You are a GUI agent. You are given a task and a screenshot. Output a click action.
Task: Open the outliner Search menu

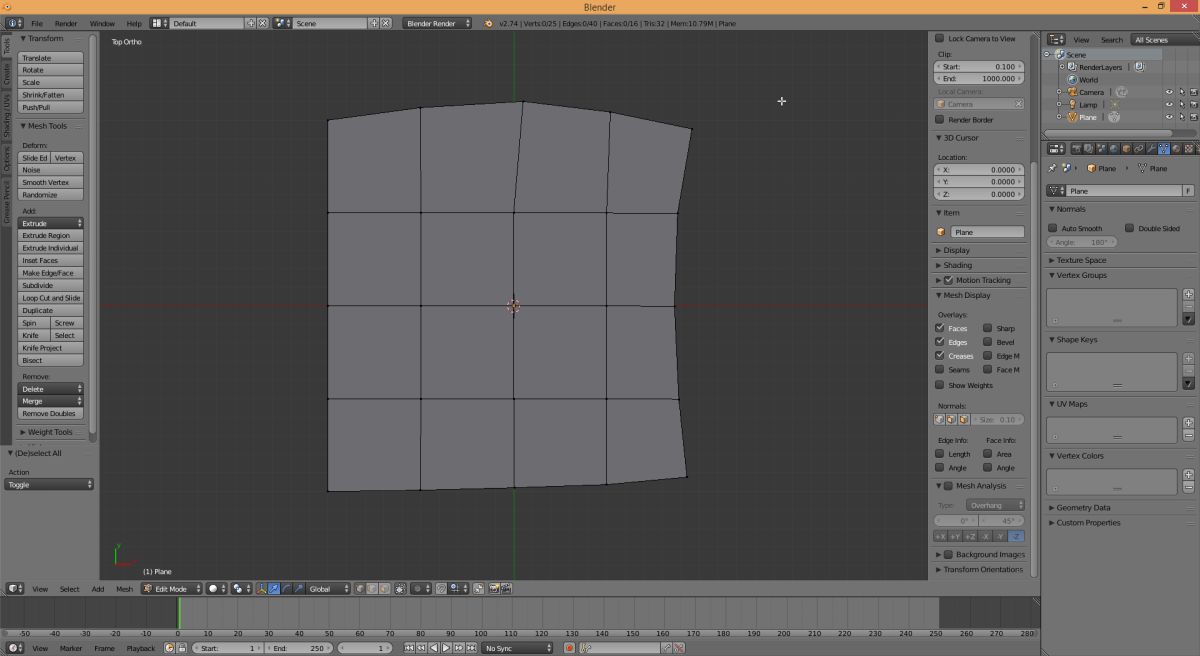tap(1112, 39)
